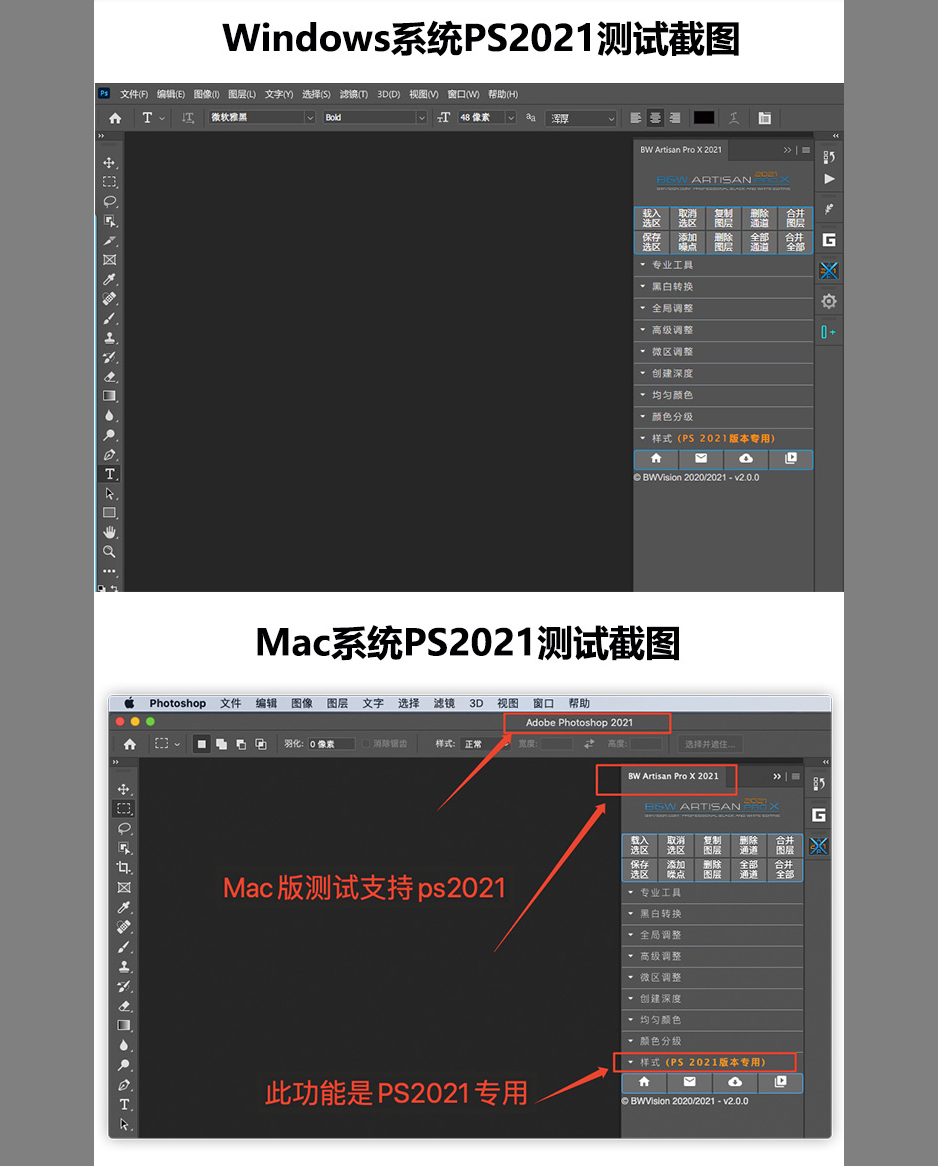Open 图层 menu in Mac menu bar

tap(337, 703)
